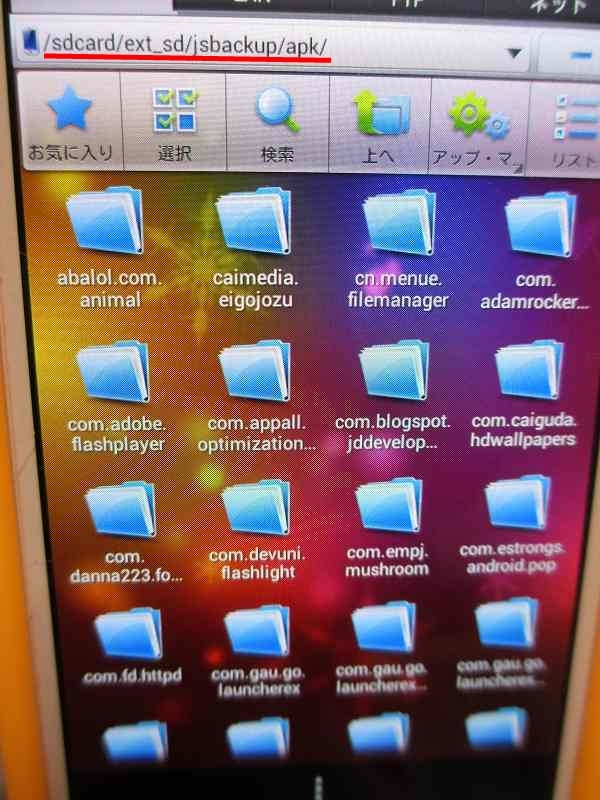Open the com.caiguda.hdwallpapers folder
The image size is (600, 800).
(x=530, y=369)
